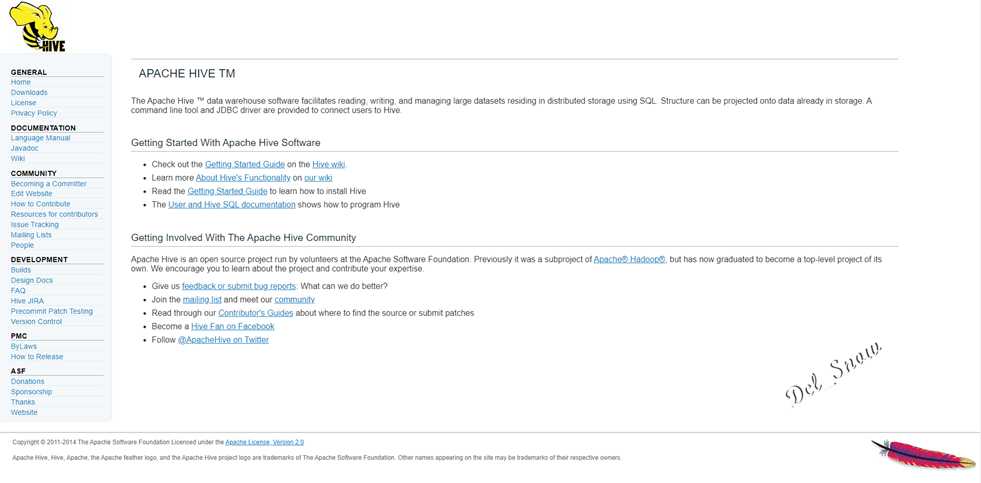
Task: Open the first Getting Started Guide link
Action: [245, 165]
